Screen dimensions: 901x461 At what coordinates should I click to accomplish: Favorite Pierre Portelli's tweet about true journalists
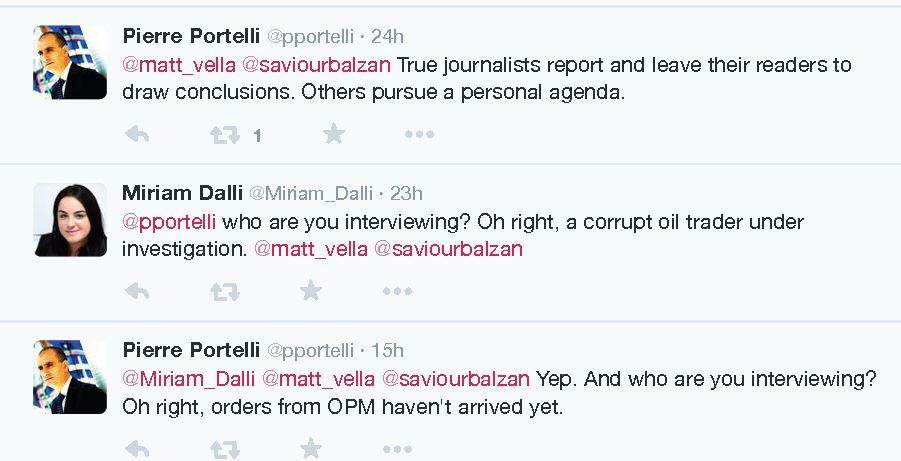pyautogui.click(x=333, y=134)
